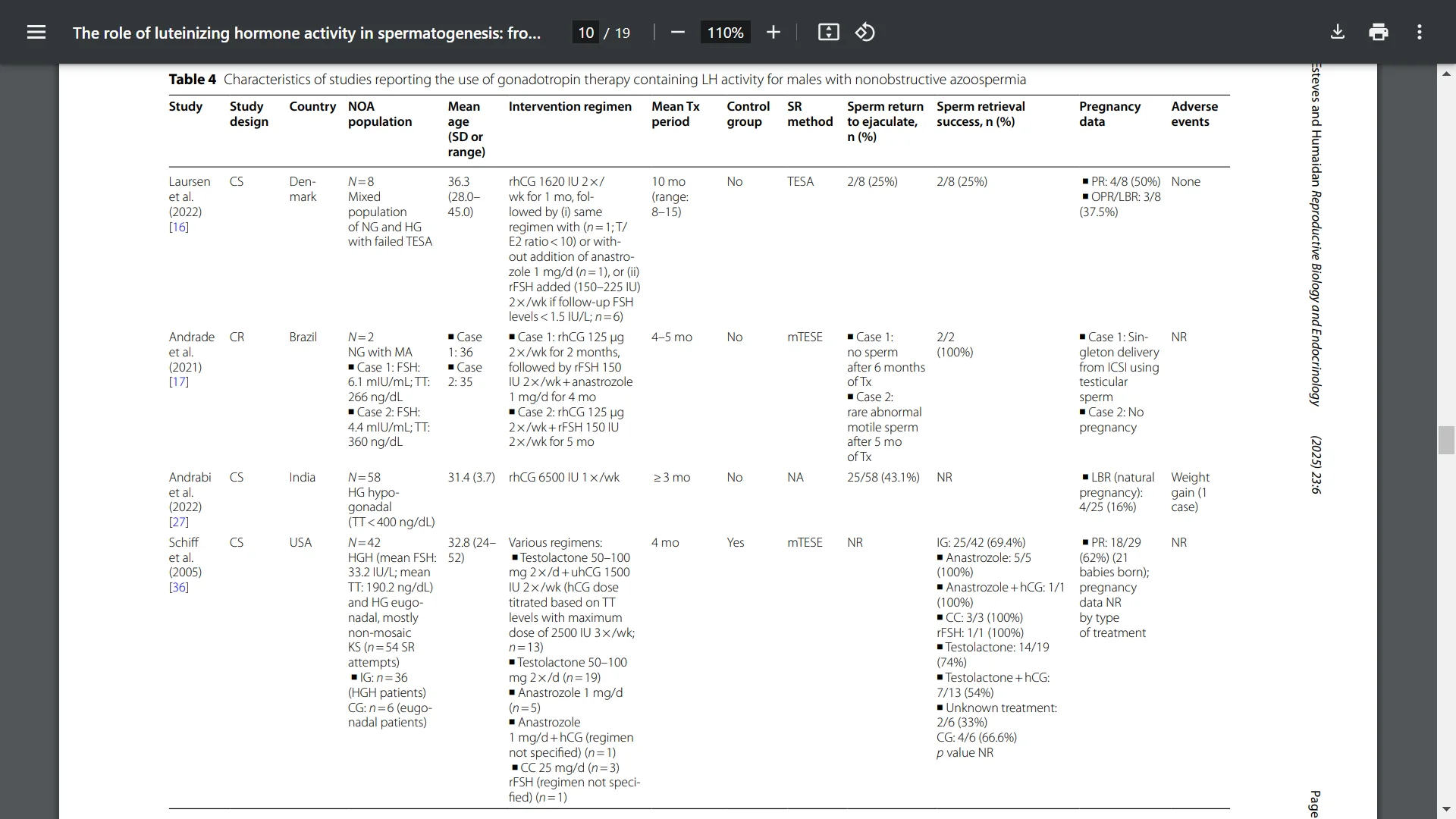The image size is (1456, 819).
Task: Print the document
Action: [x=1379, y=32]
